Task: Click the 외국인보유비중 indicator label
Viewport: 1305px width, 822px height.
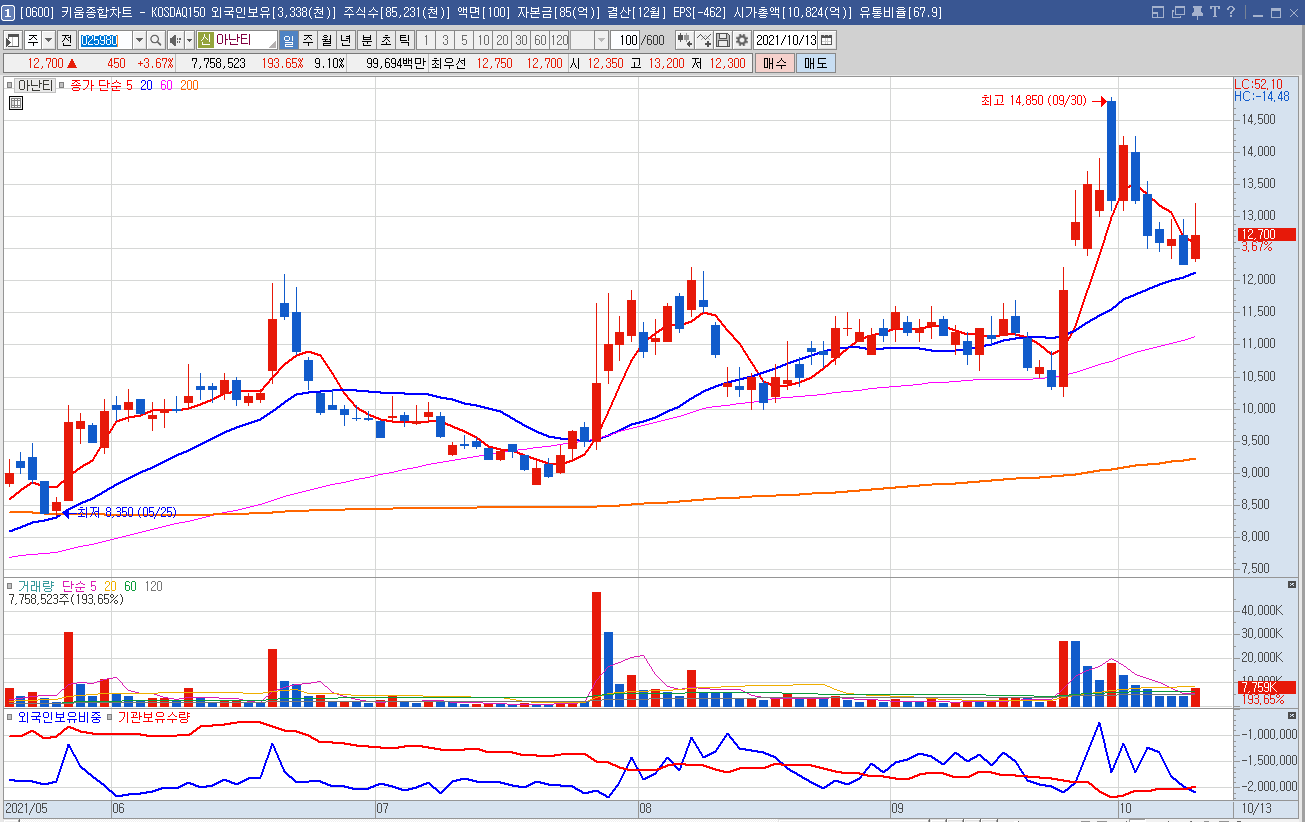Action: coord(59,717)
